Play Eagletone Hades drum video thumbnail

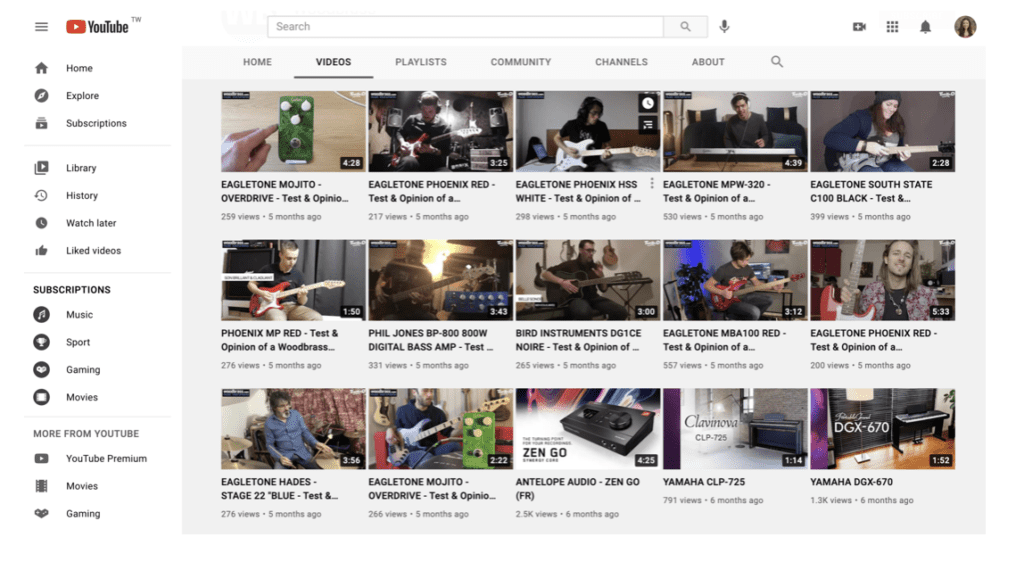[x=293, y=429]
